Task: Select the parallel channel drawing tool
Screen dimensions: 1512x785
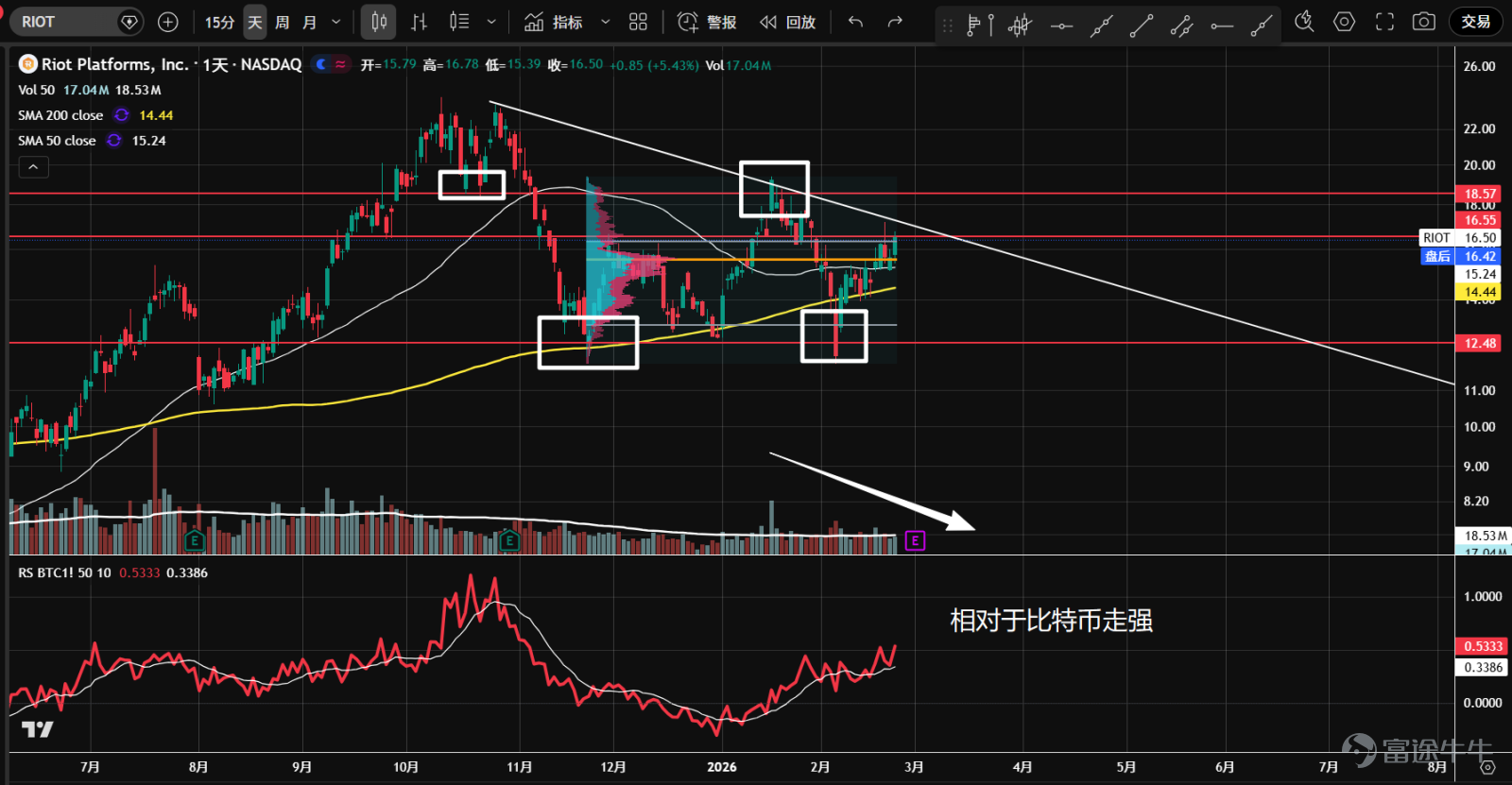Action: [1181, 26]
